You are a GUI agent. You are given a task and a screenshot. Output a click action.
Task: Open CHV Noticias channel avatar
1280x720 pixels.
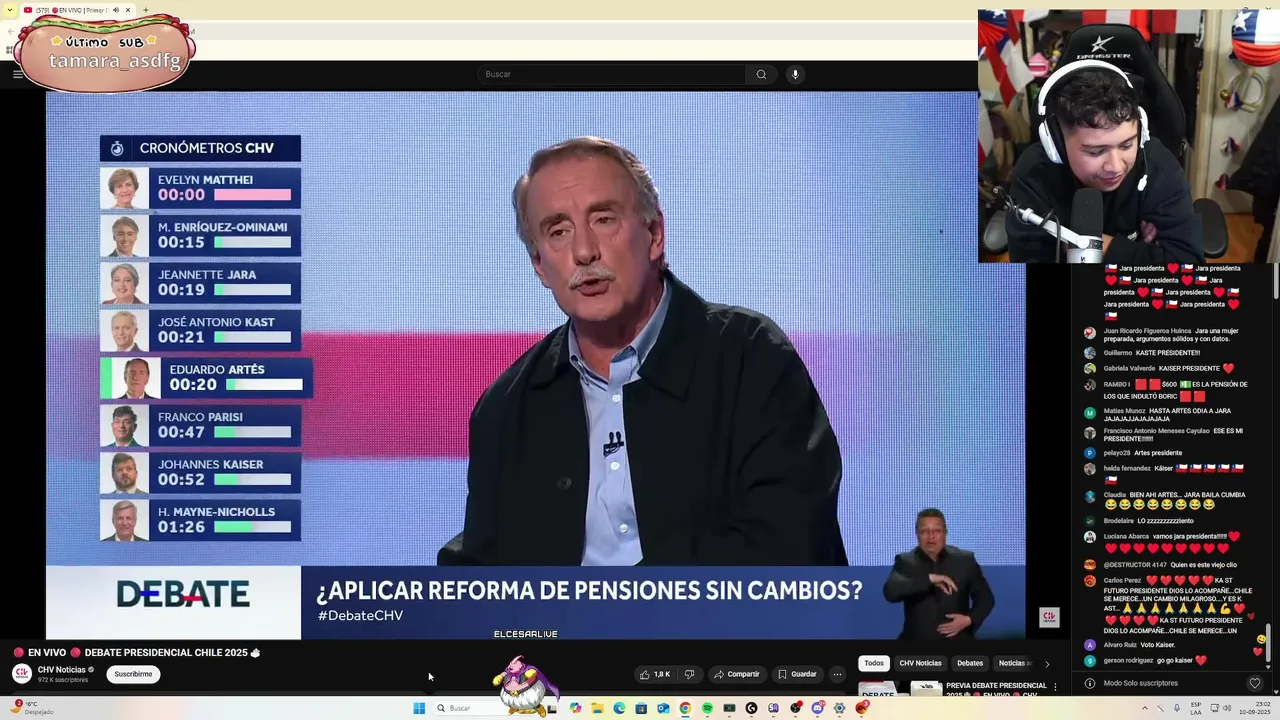click(x=21, y=674)
